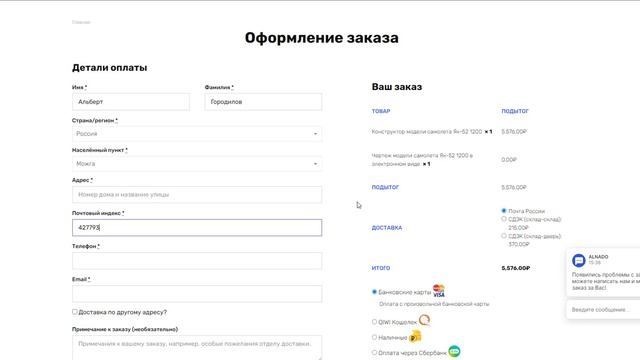The width and height of the screenshot is (640, 360).
Task: Click product Чертеж модели самолета Як-52
Action: coord(422,160)
